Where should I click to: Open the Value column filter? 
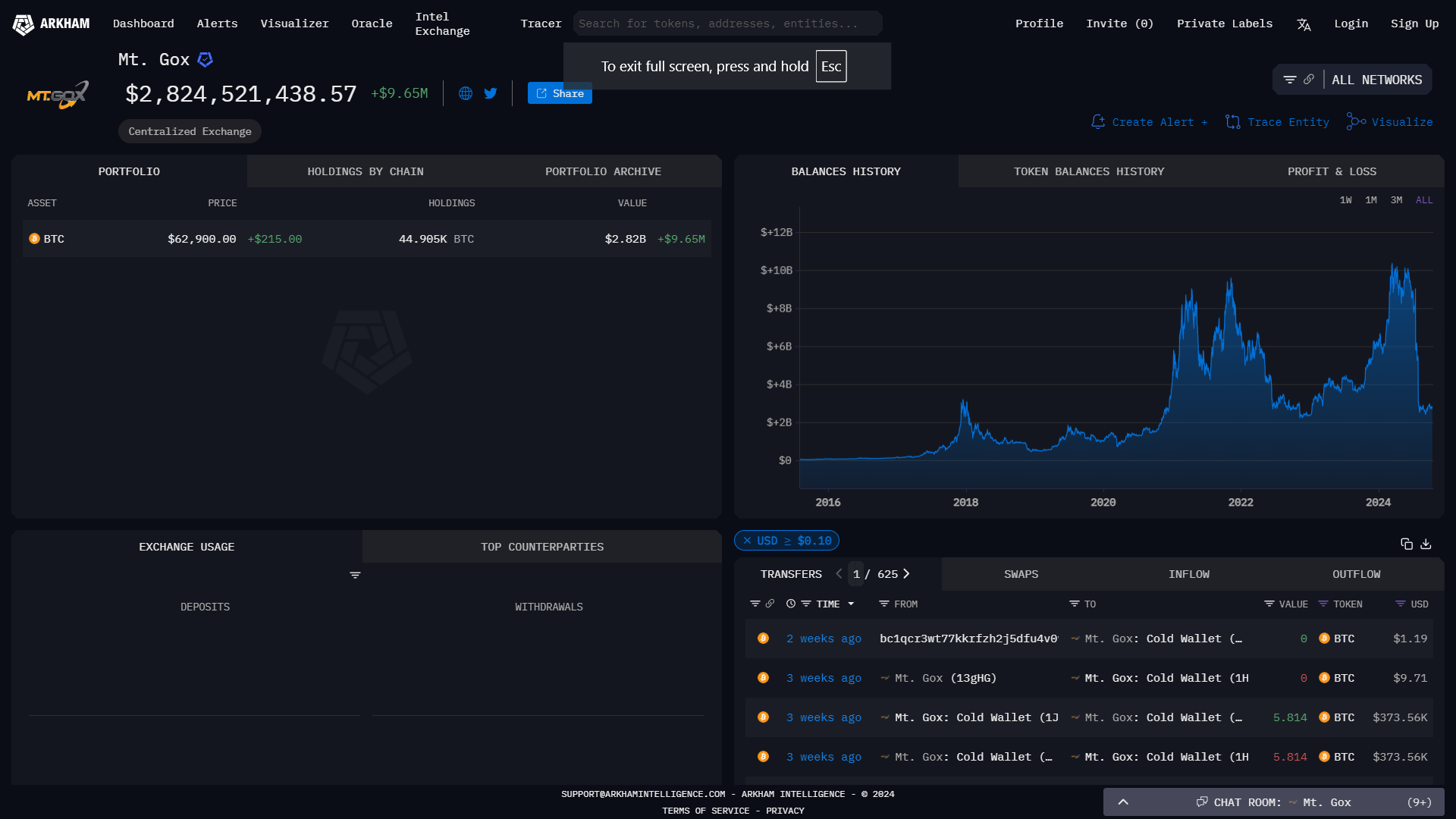[x=1269, y=604]
